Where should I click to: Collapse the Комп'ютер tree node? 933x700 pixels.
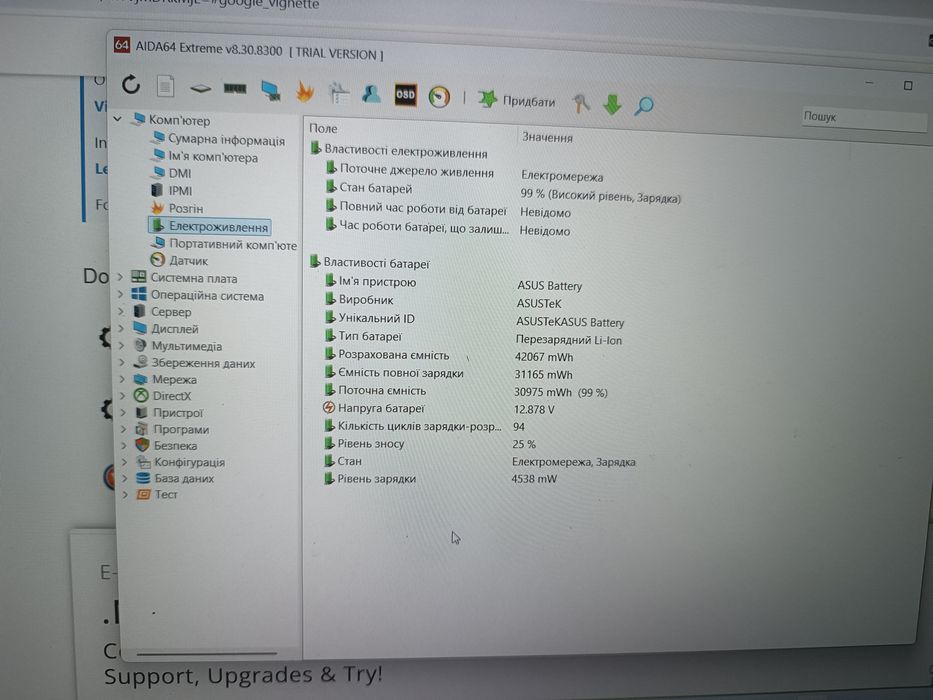click(118, 119)
